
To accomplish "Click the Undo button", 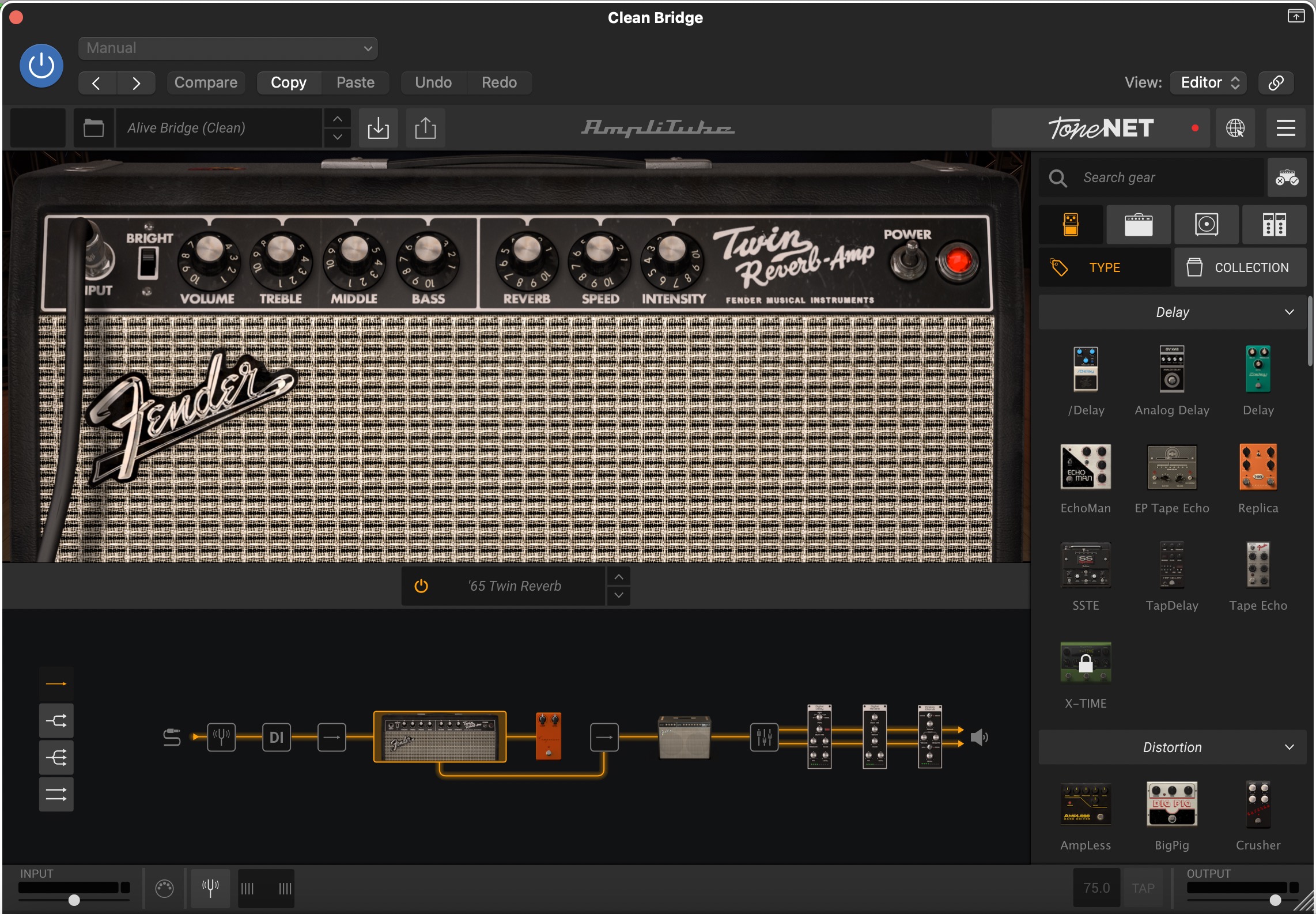I will click(x=433, y=83).
